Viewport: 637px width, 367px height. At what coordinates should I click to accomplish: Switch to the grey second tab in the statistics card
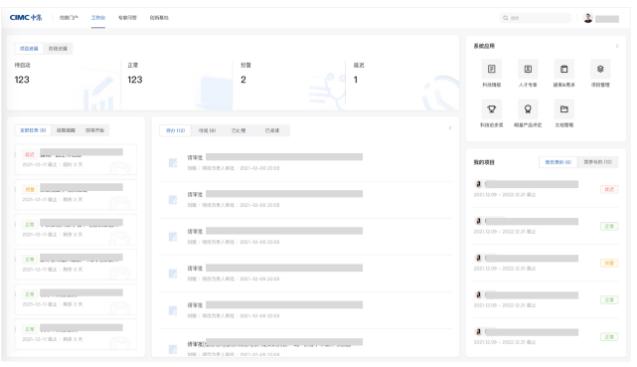[x=58, y=49]
